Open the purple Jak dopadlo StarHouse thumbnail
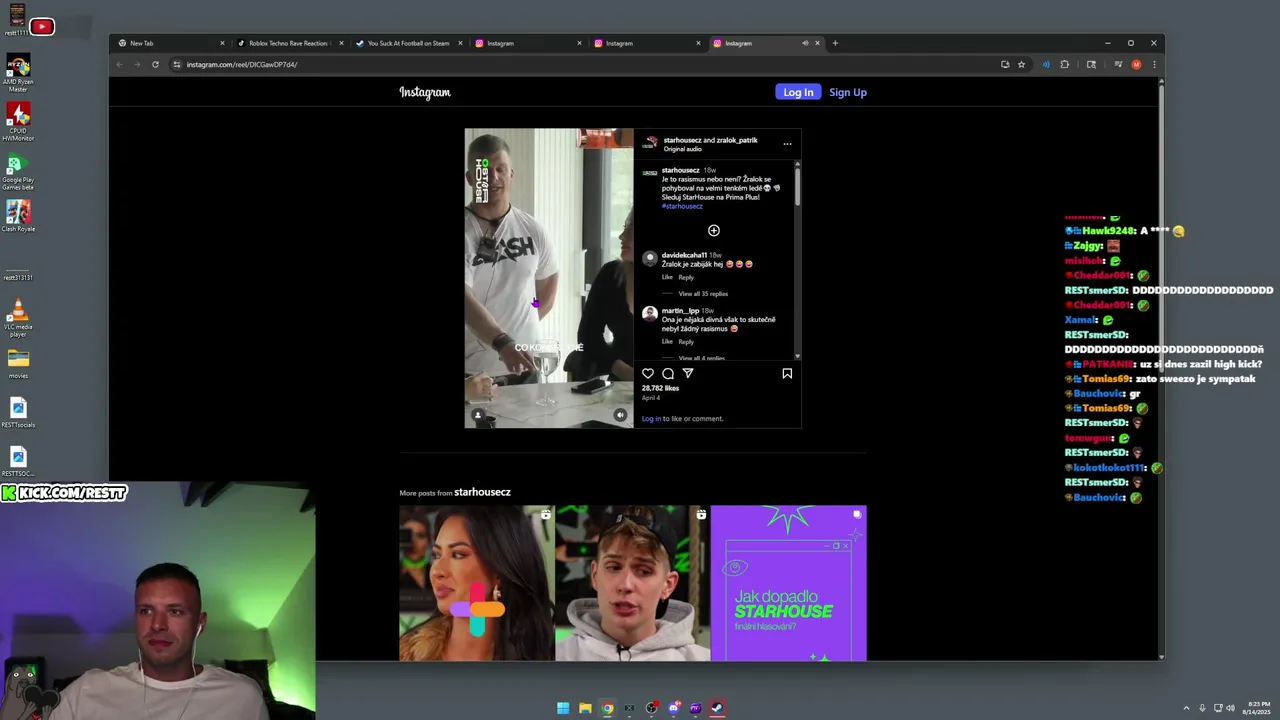 [789, 583]
